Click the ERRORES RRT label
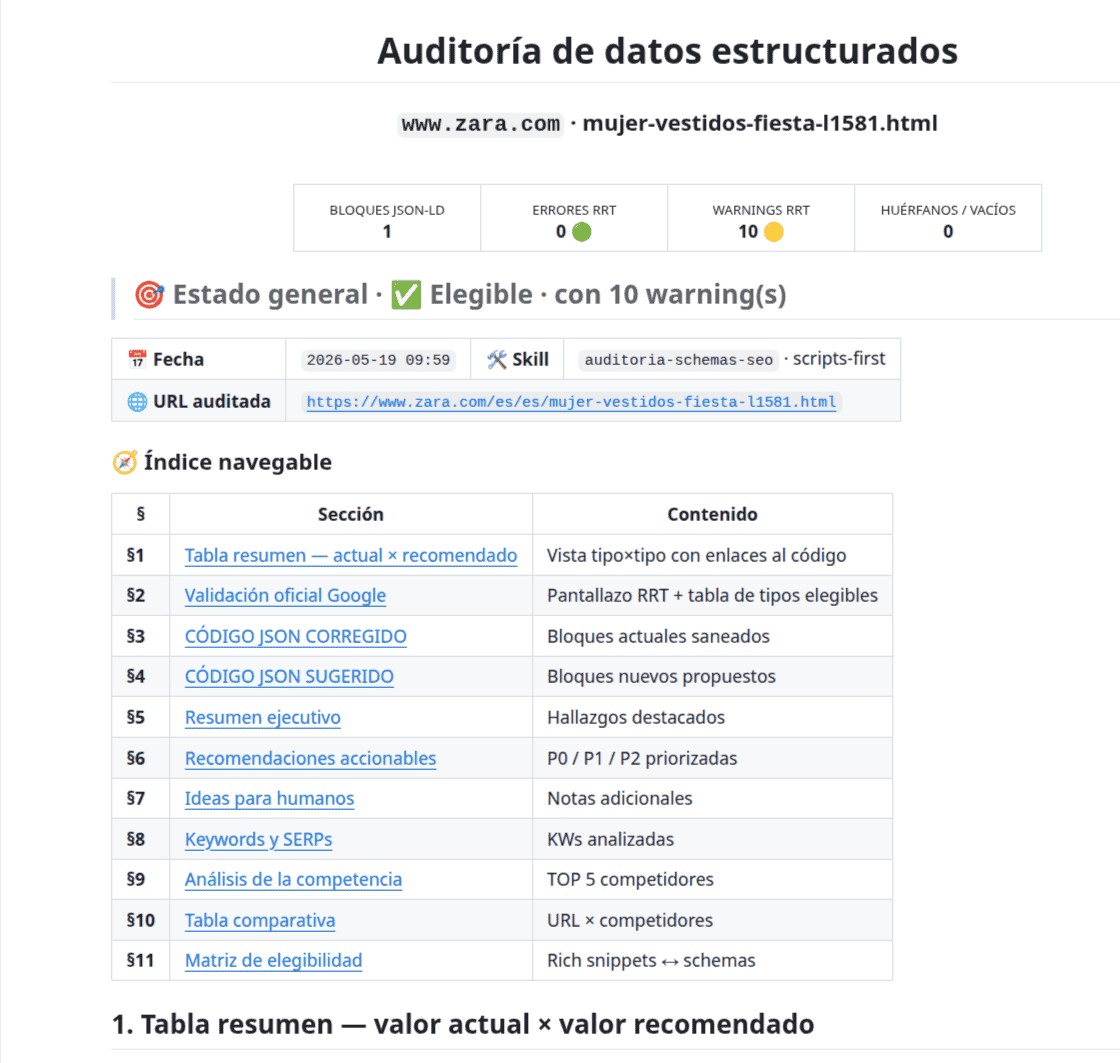 click(574, 210)
